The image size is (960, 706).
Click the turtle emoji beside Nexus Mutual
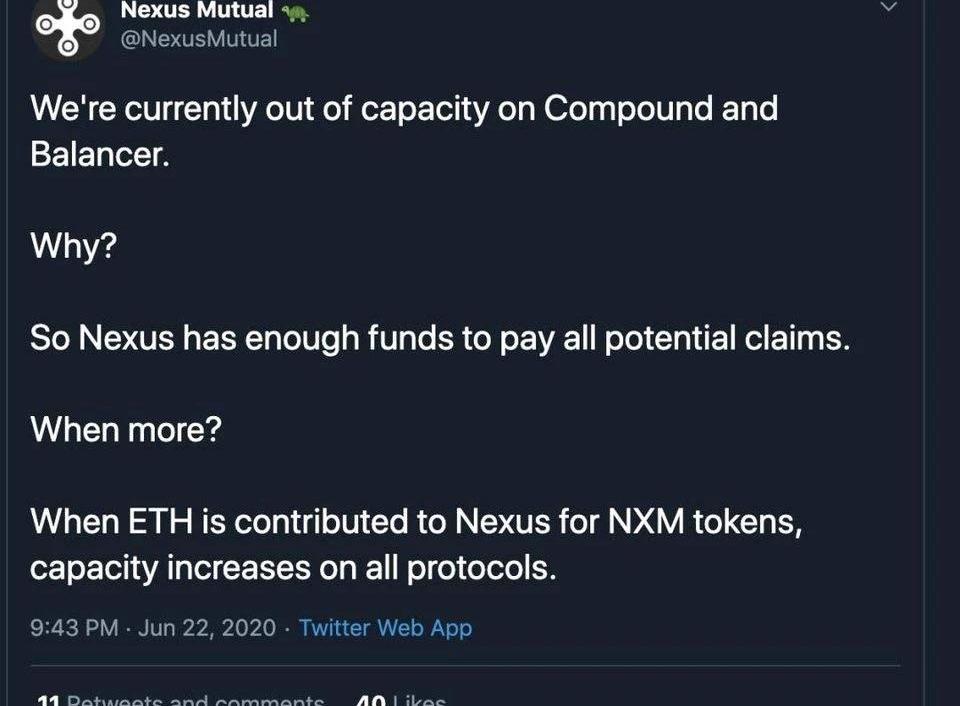tap(295, 13)
